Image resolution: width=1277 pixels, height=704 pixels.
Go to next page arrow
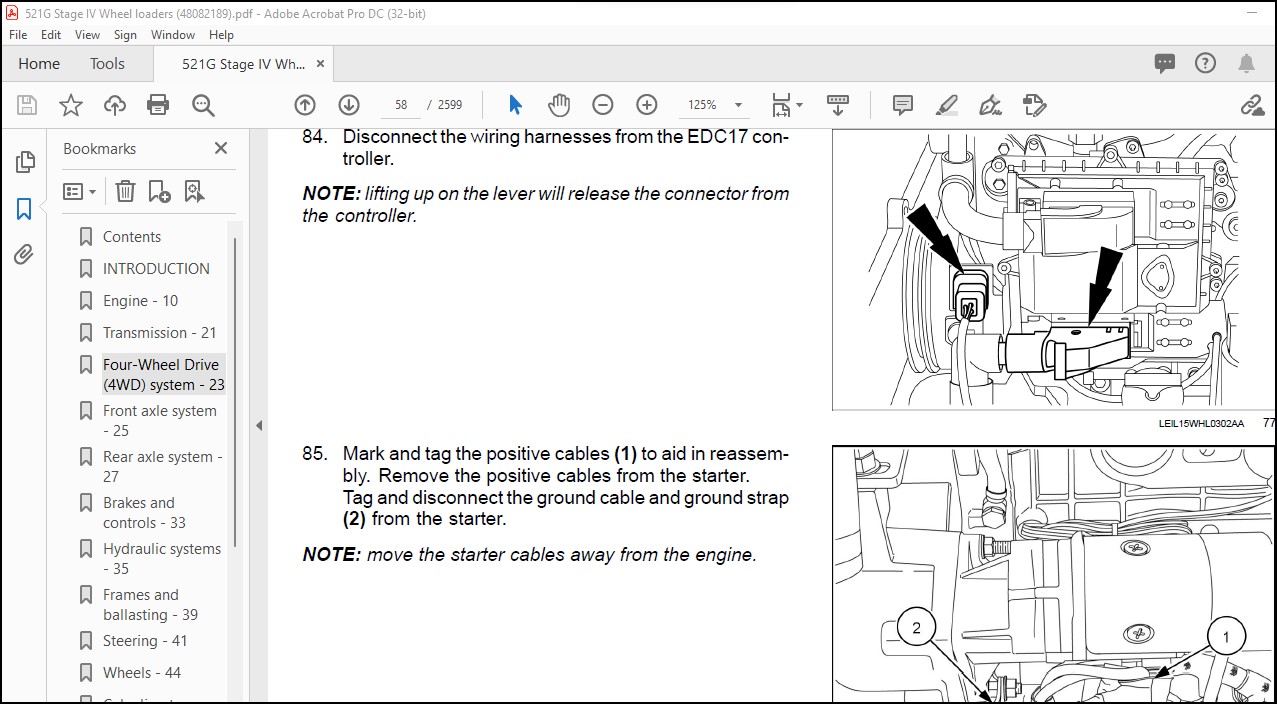(x=348, y=105)
